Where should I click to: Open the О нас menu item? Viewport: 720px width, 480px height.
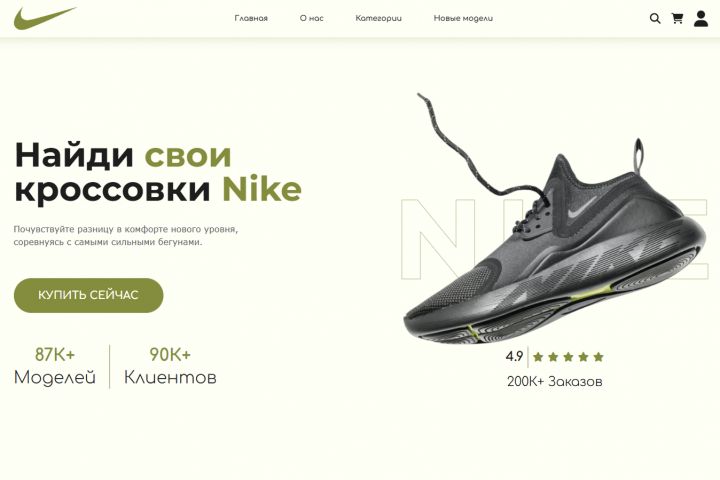pos(311,18)
